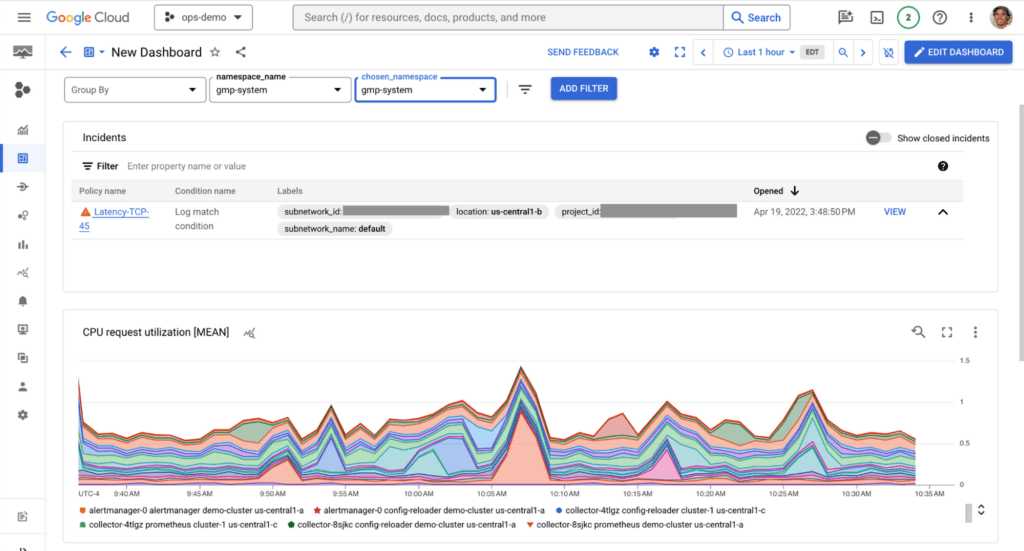The image size is (1024, 551).
Task: Click the page vertical scrollbar
Action: 1021,232
